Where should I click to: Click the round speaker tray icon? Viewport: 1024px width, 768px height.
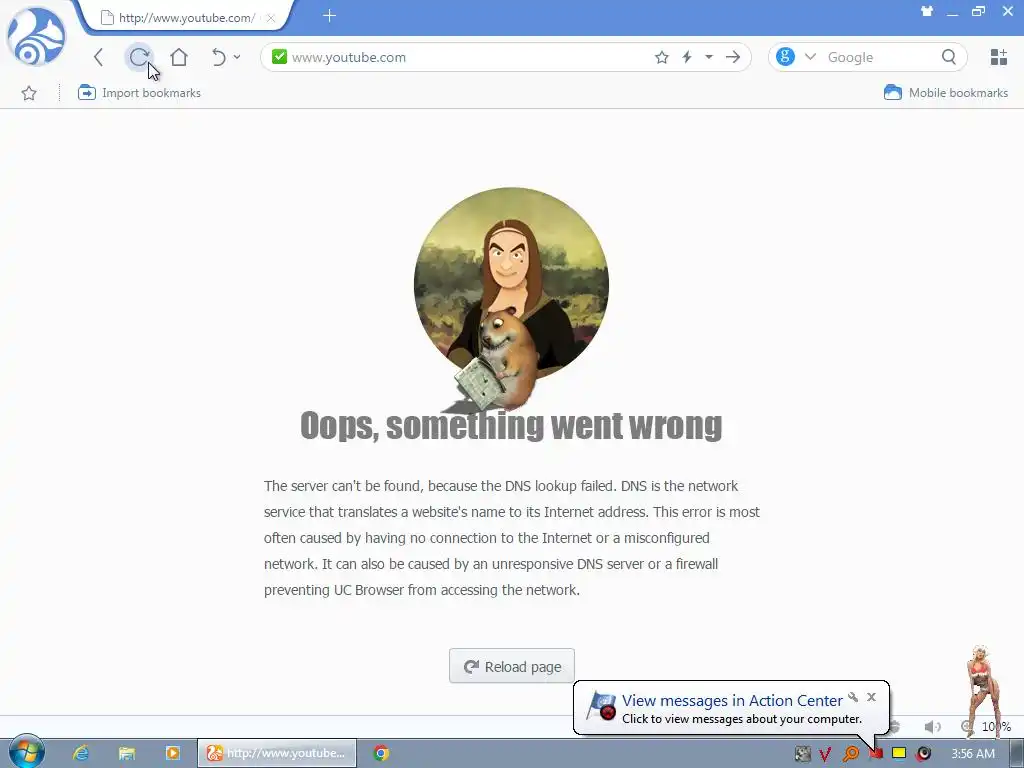coord(923,754)
